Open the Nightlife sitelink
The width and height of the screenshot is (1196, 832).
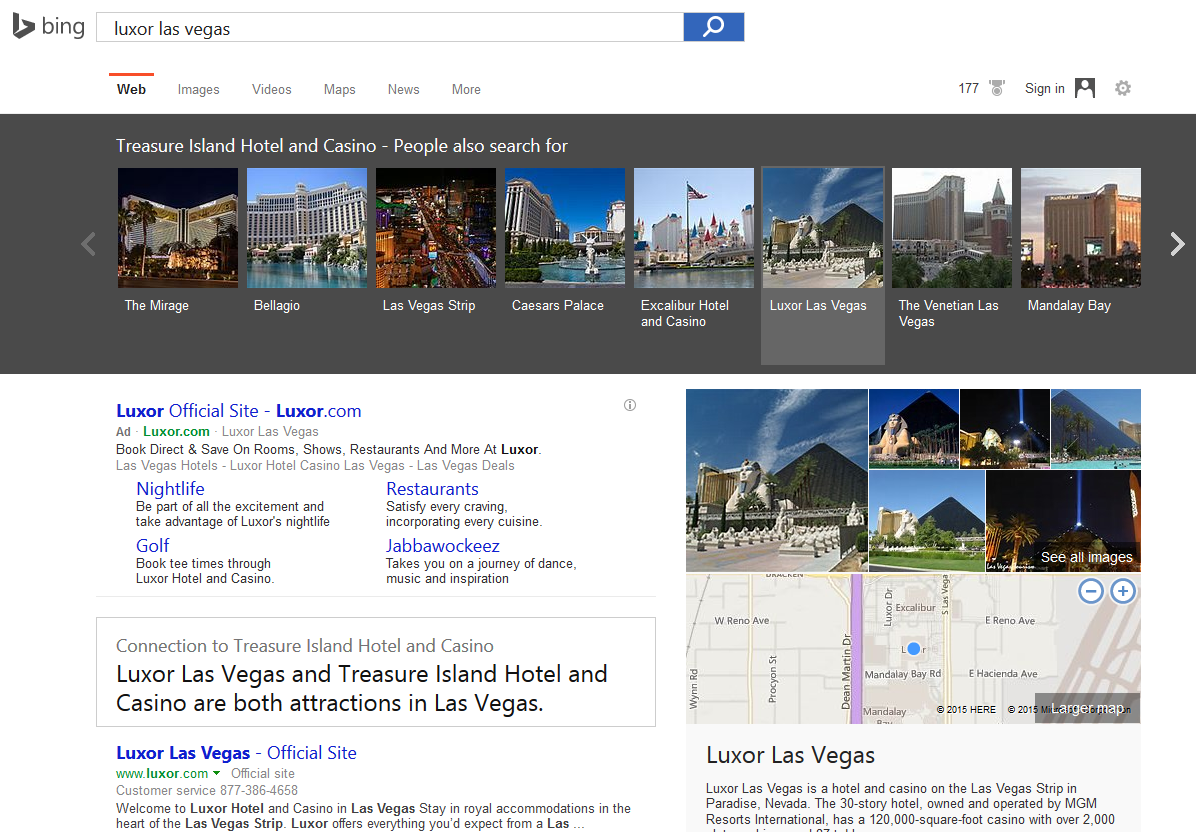[170, 489]
